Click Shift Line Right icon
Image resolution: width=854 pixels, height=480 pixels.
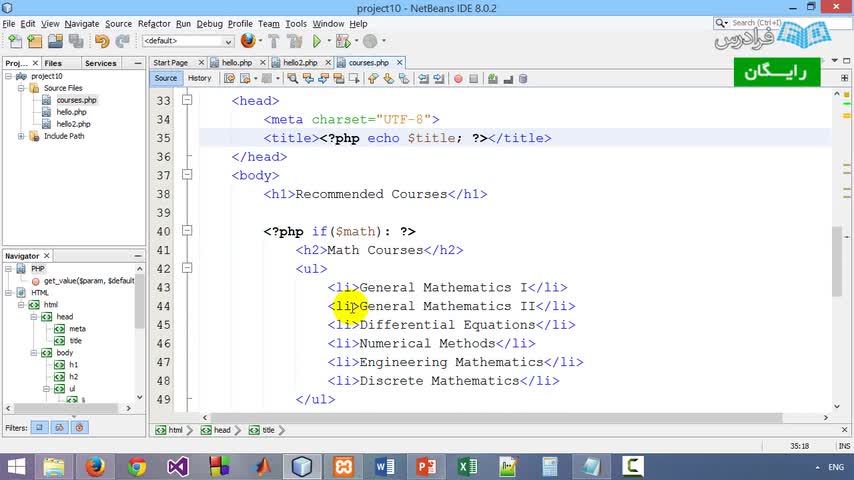coord(438,78)
